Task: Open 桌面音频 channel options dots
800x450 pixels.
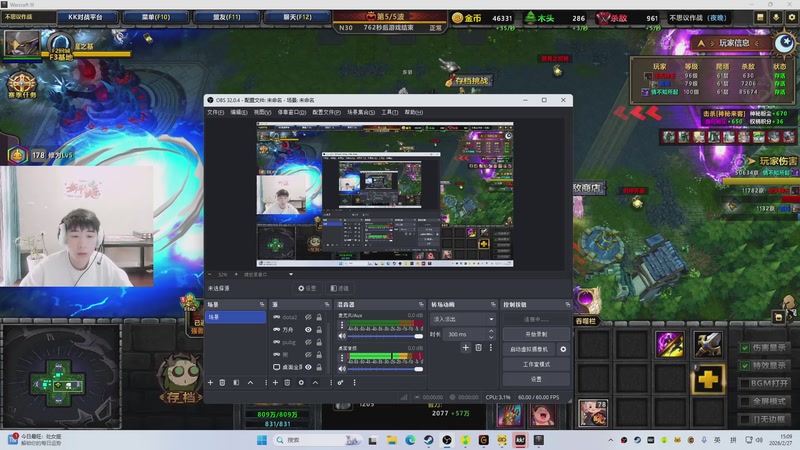Action: pyautogui.click(x=342, y=358)
